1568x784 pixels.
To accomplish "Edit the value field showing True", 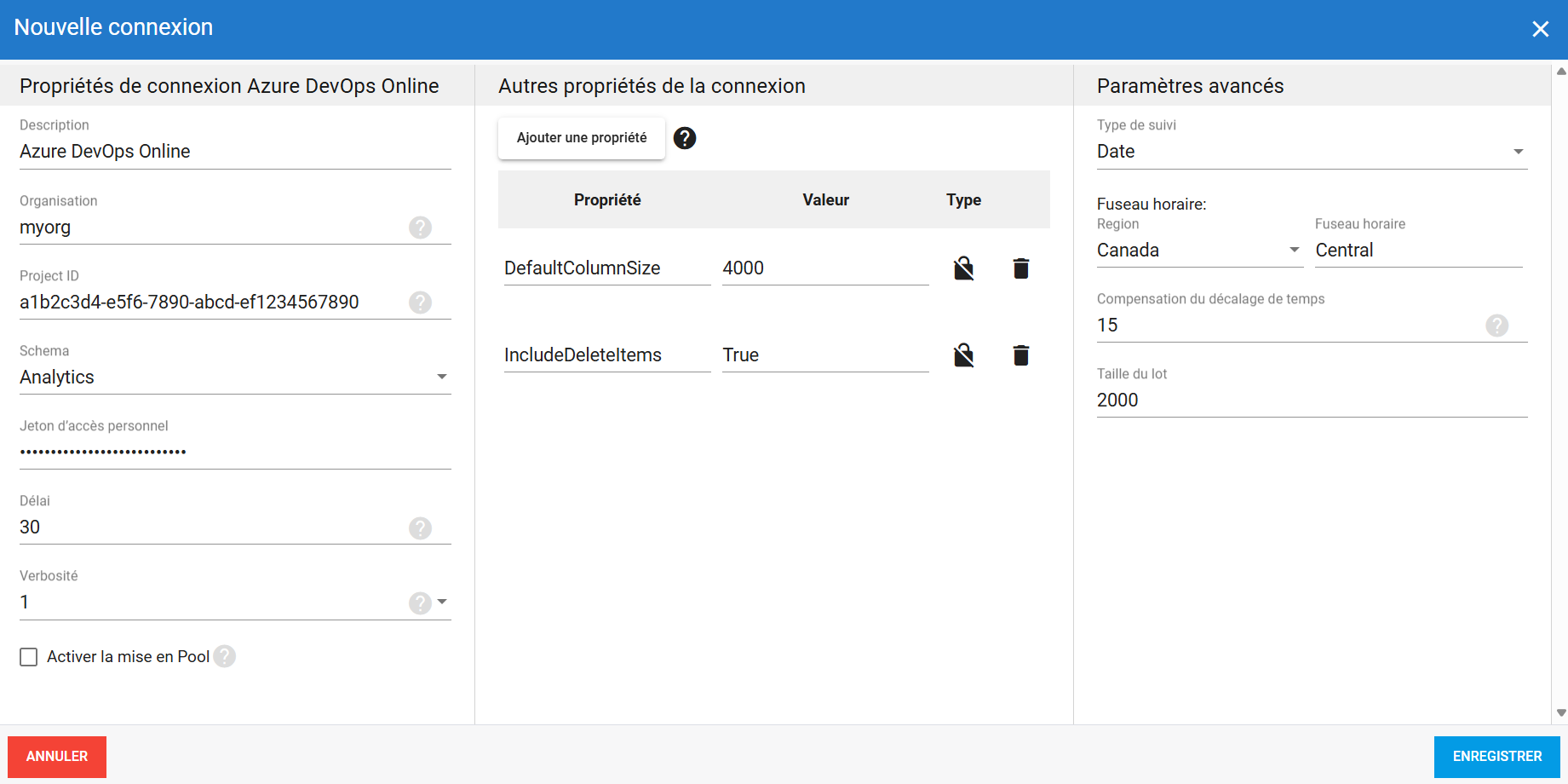I will point(825,355).
